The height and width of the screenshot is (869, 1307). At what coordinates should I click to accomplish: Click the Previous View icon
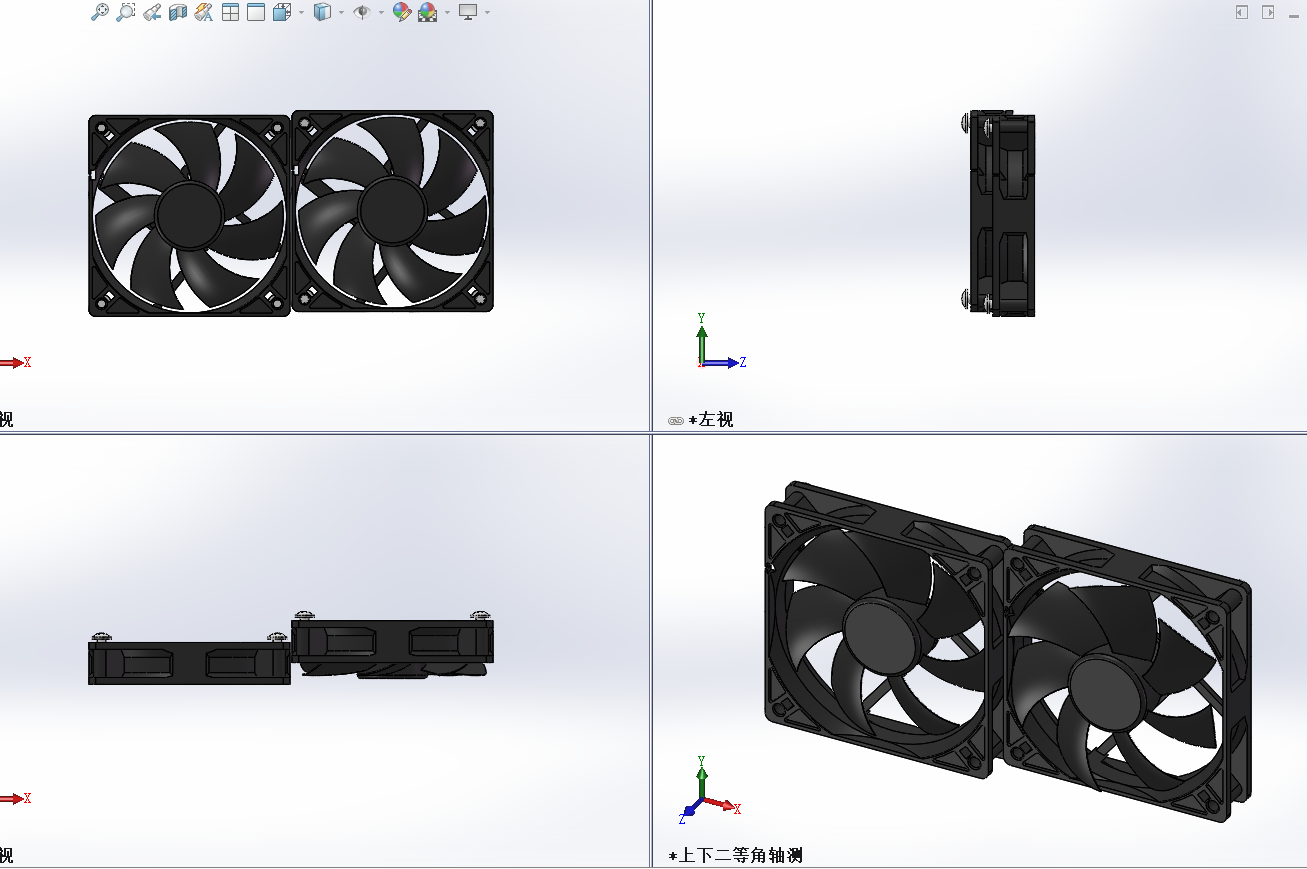(152, 12)
